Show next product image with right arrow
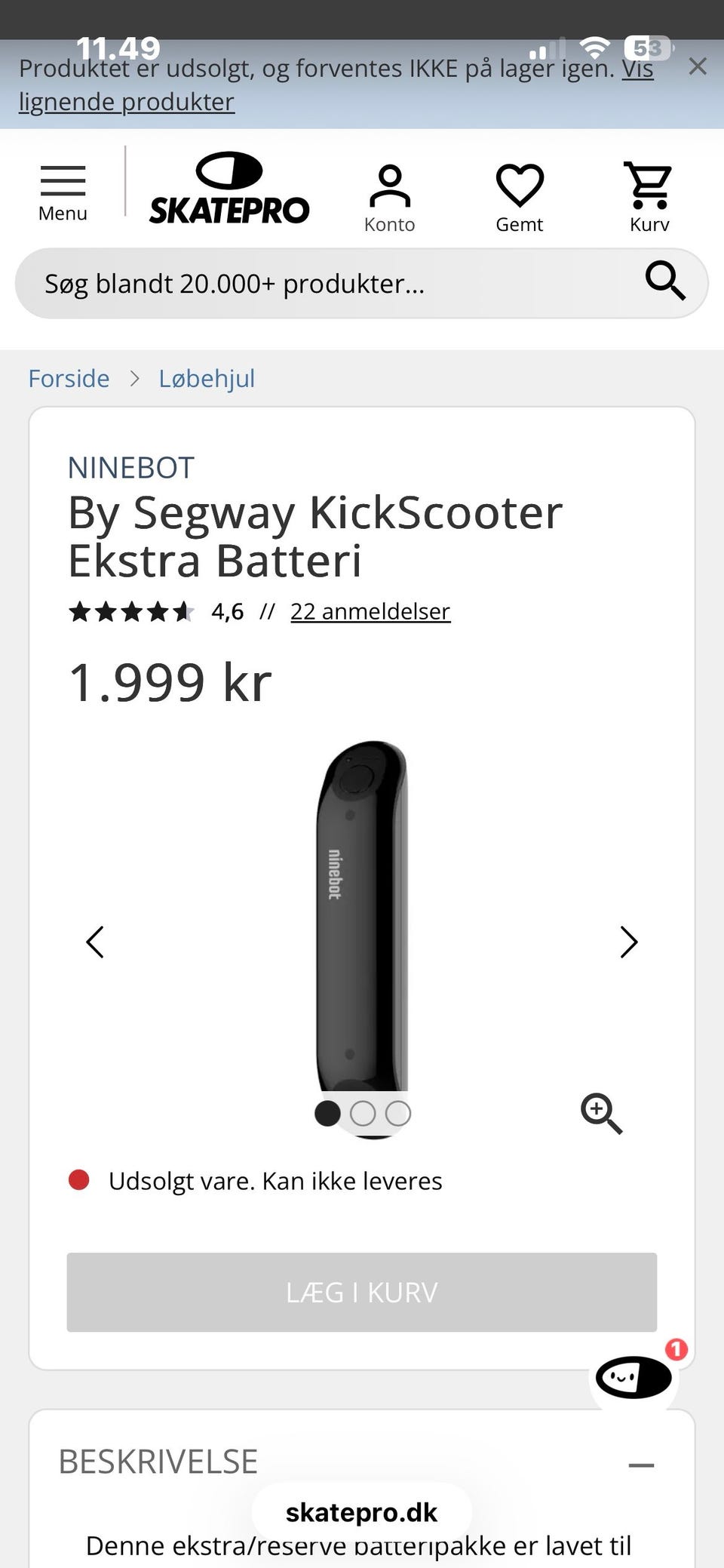Screen dimensions: 724x1568 pyautogui.click(x=629, y=942)
